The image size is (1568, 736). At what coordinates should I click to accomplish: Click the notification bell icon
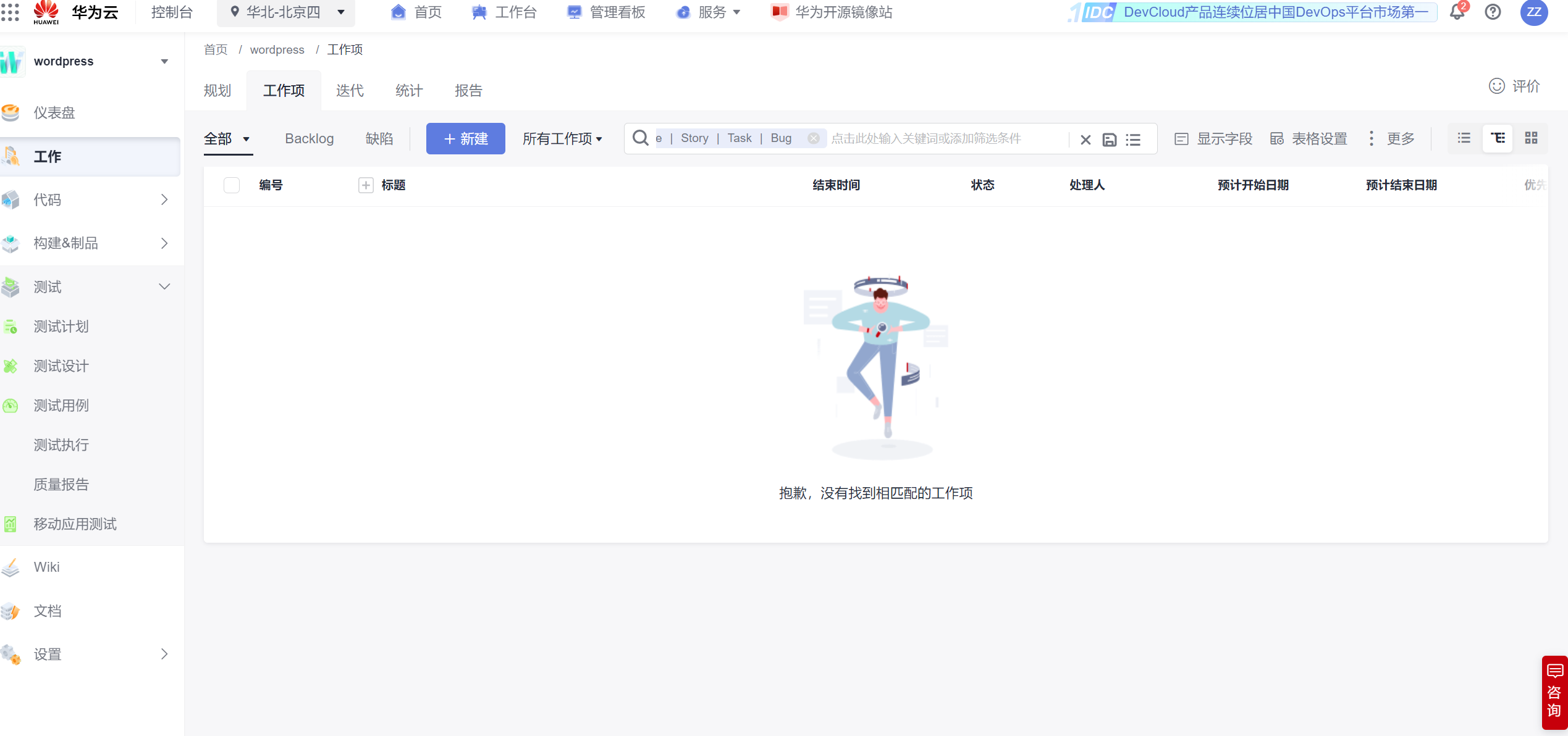point(1457,12)
